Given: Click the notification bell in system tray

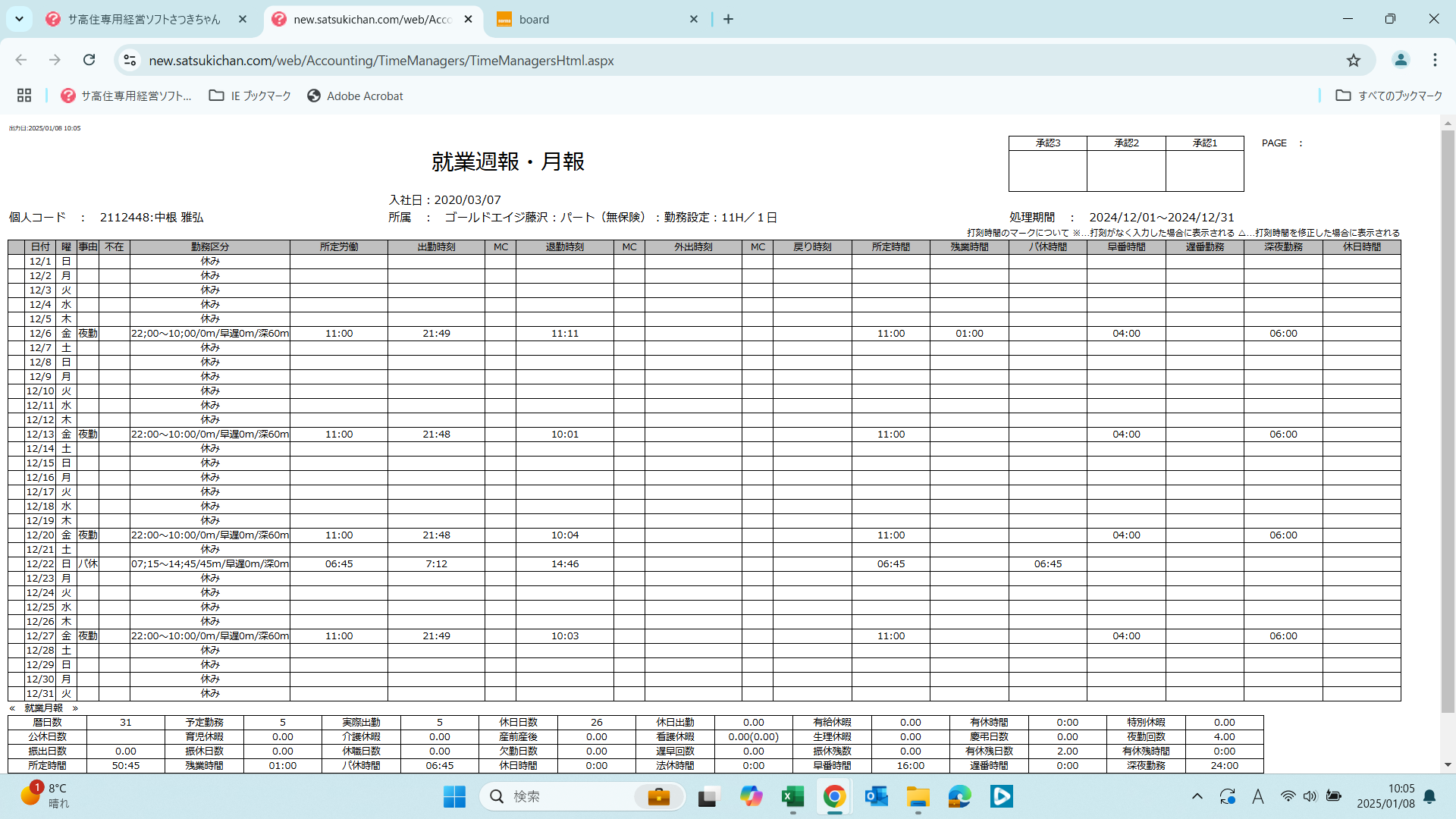Looking at the screenshot, I should [x=1429, y=796].
